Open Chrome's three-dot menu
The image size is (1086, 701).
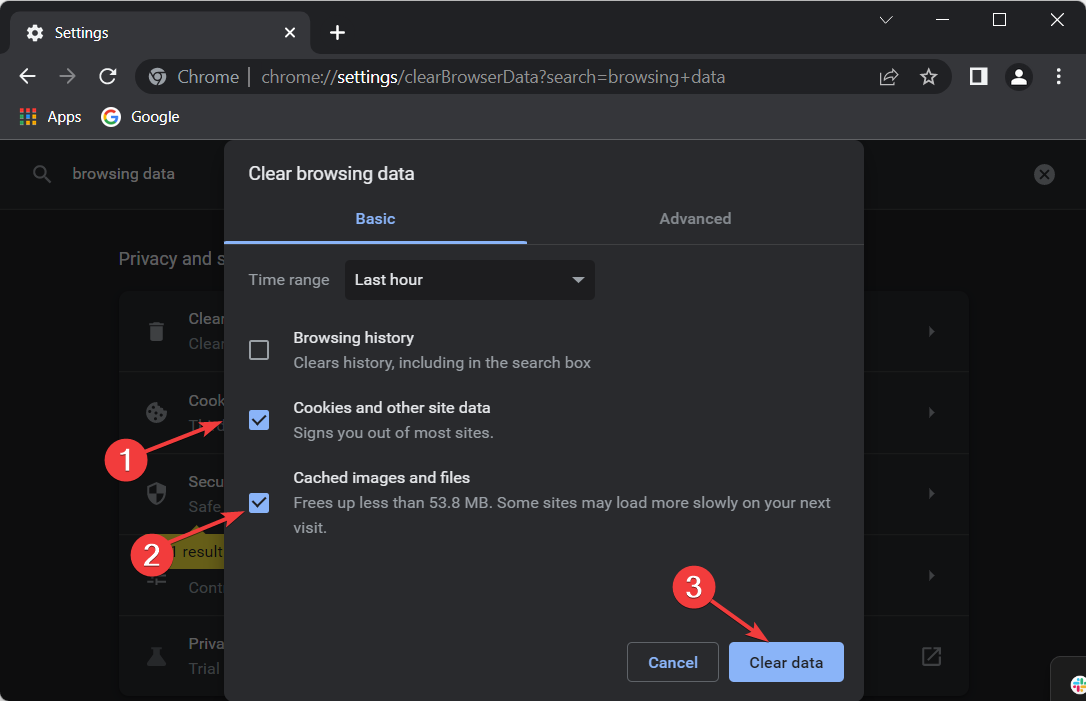1058,76
